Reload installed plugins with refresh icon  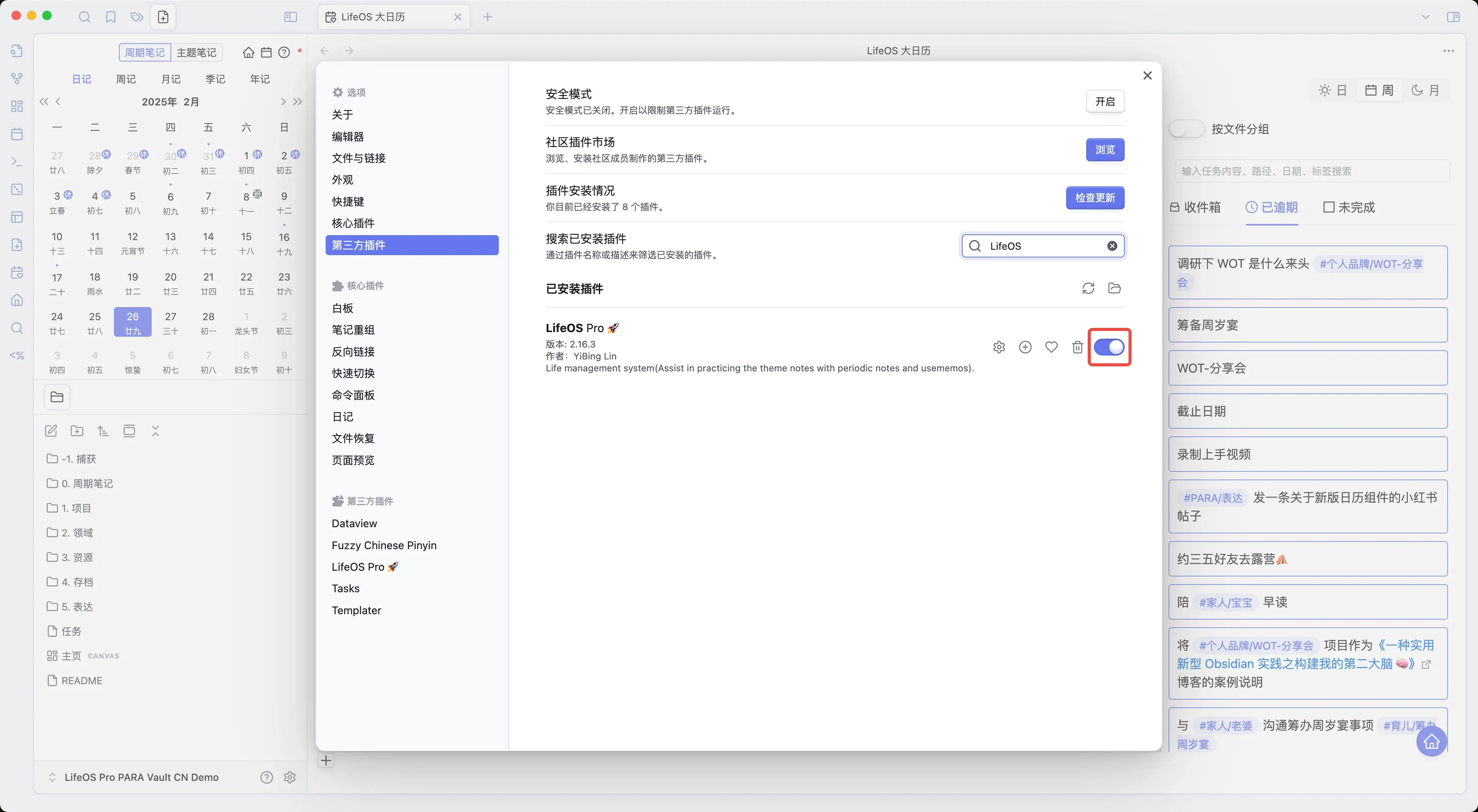[1088, 288]
